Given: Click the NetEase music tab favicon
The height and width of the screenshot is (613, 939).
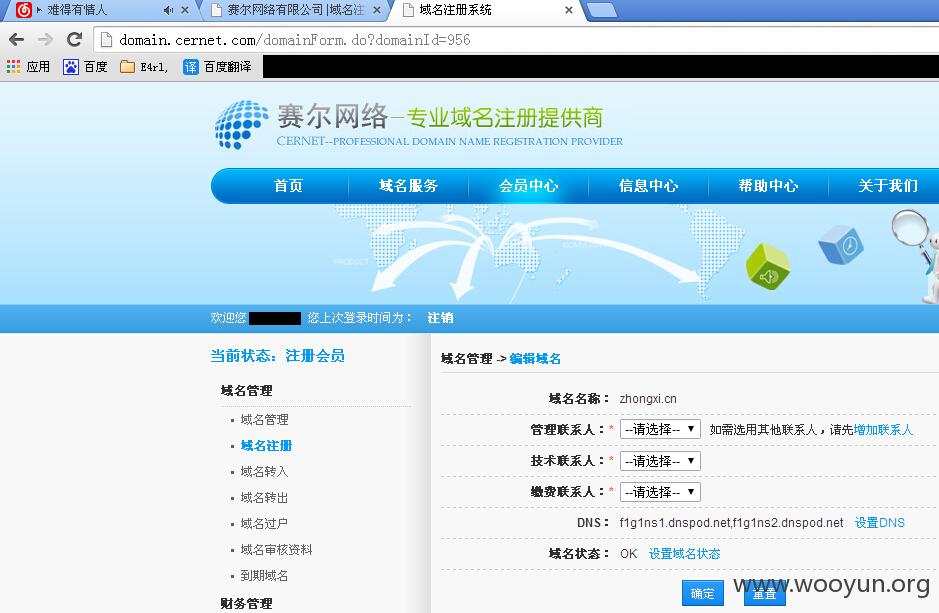Looking at the screenshot, I should tap(23, 10).
